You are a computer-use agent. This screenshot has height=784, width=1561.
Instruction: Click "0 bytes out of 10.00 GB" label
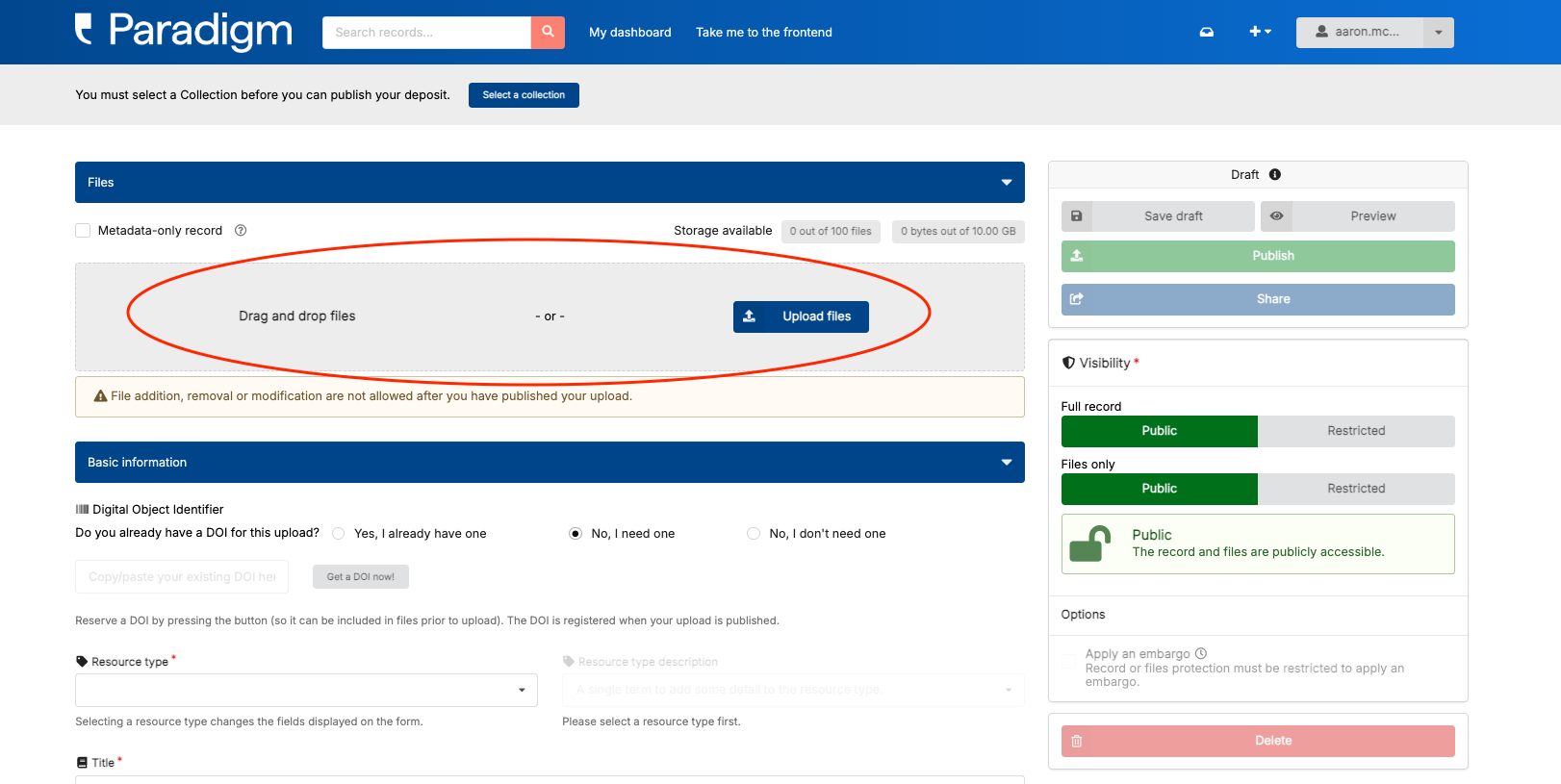click(x=959, y=231)
